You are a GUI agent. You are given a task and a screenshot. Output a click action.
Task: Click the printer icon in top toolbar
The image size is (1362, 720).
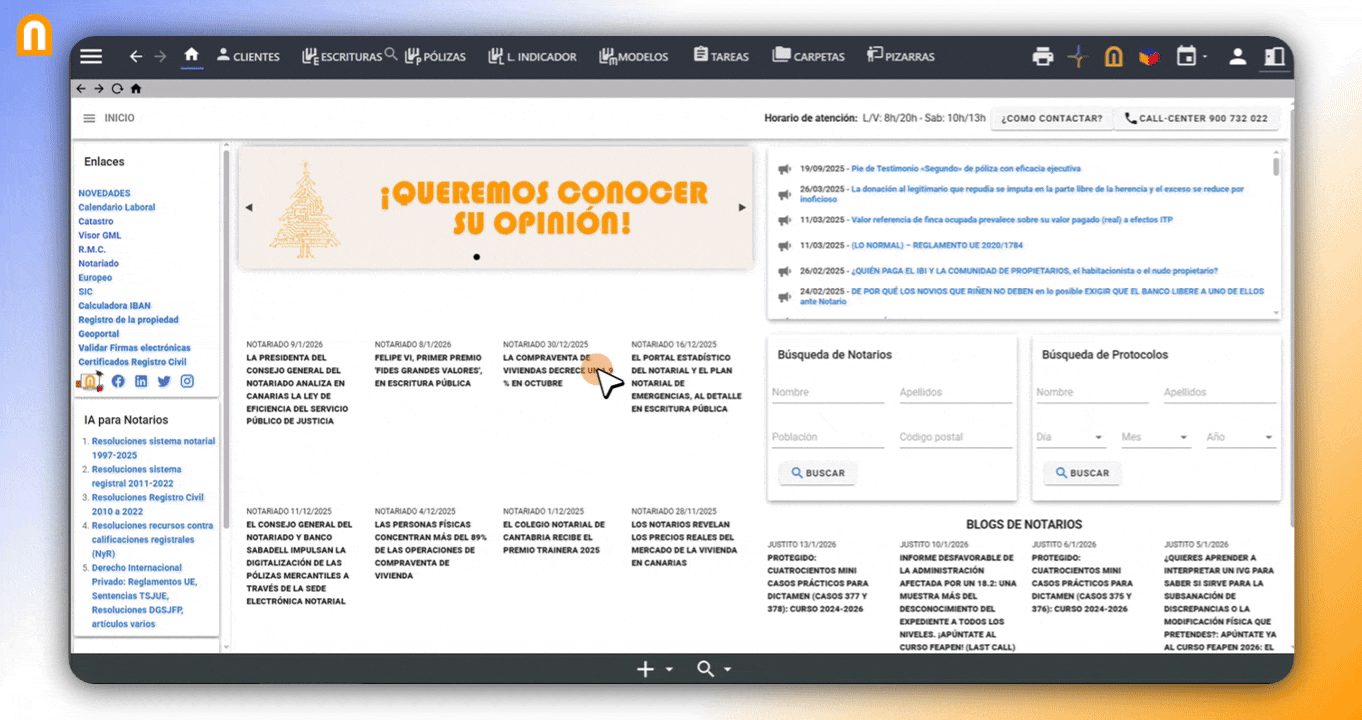coord(1043,57)
